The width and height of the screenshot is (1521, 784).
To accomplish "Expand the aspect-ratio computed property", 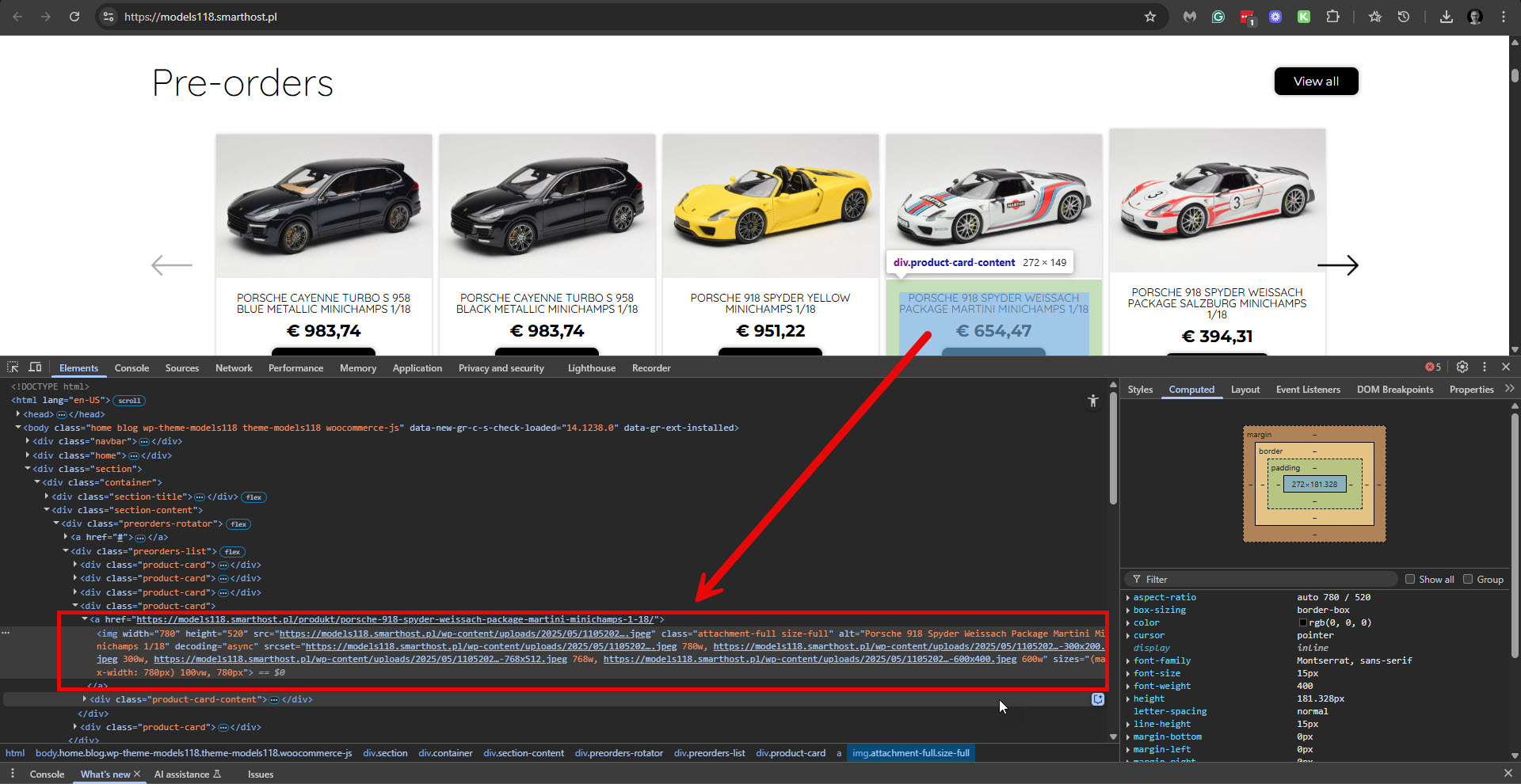I will point(1128,598).
